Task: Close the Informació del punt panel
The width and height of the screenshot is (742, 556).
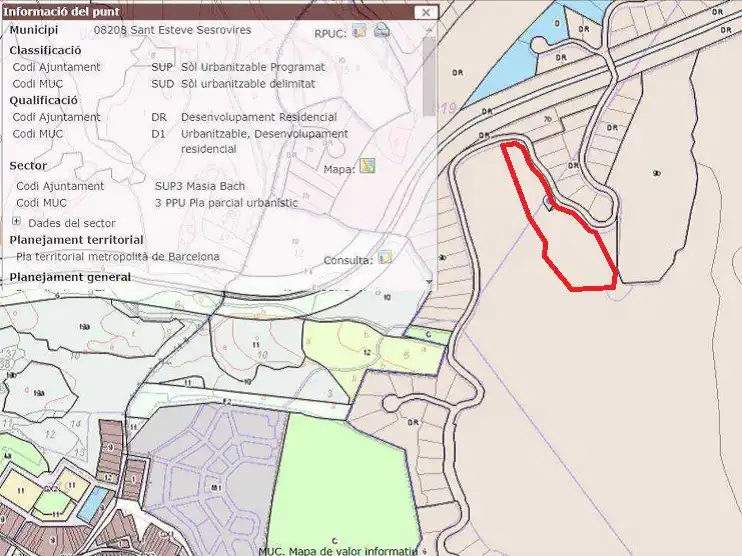Action: tap(425, 12)
